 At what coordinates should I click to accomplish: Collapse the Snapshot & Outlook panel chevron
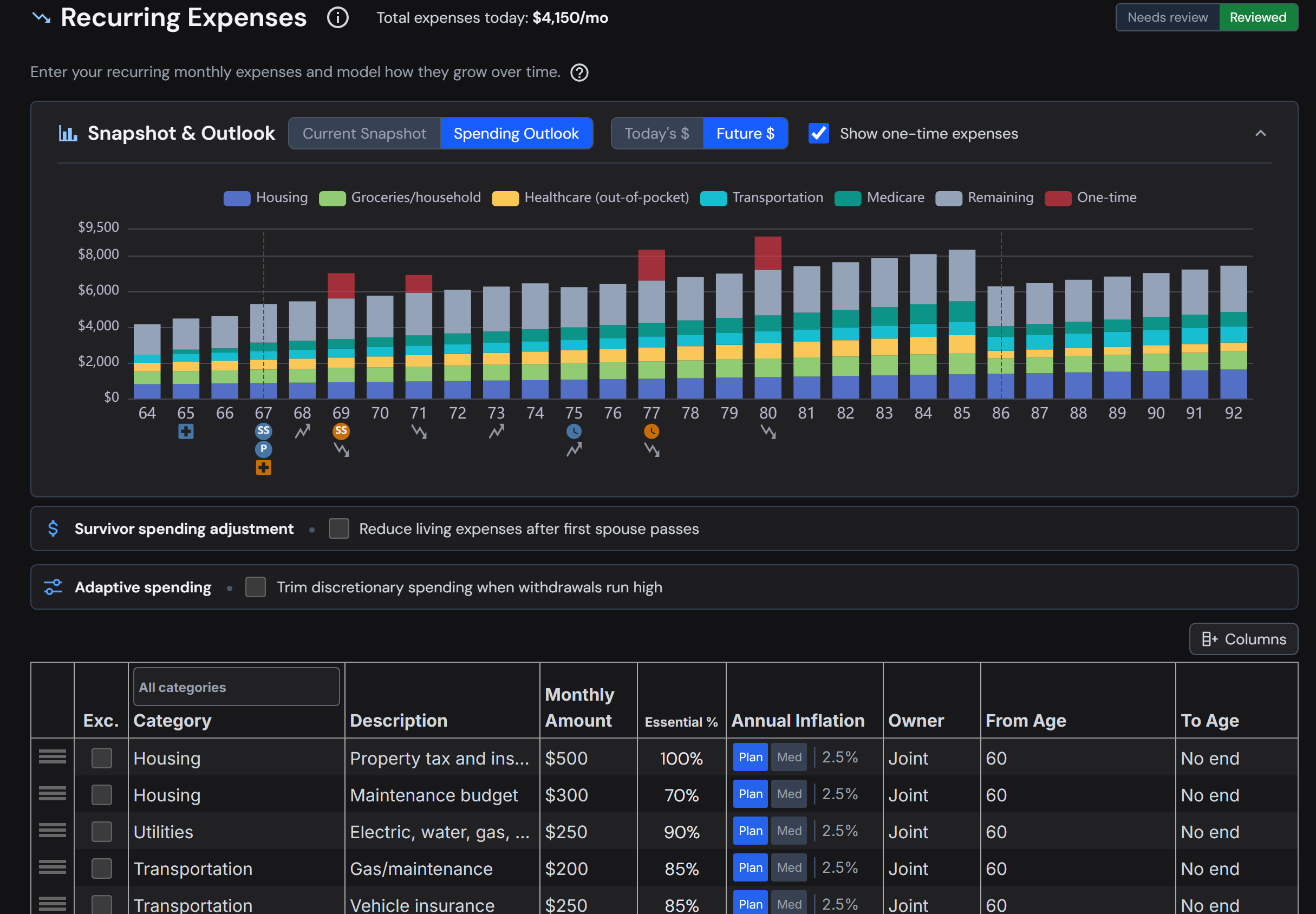click(1260, 133)
